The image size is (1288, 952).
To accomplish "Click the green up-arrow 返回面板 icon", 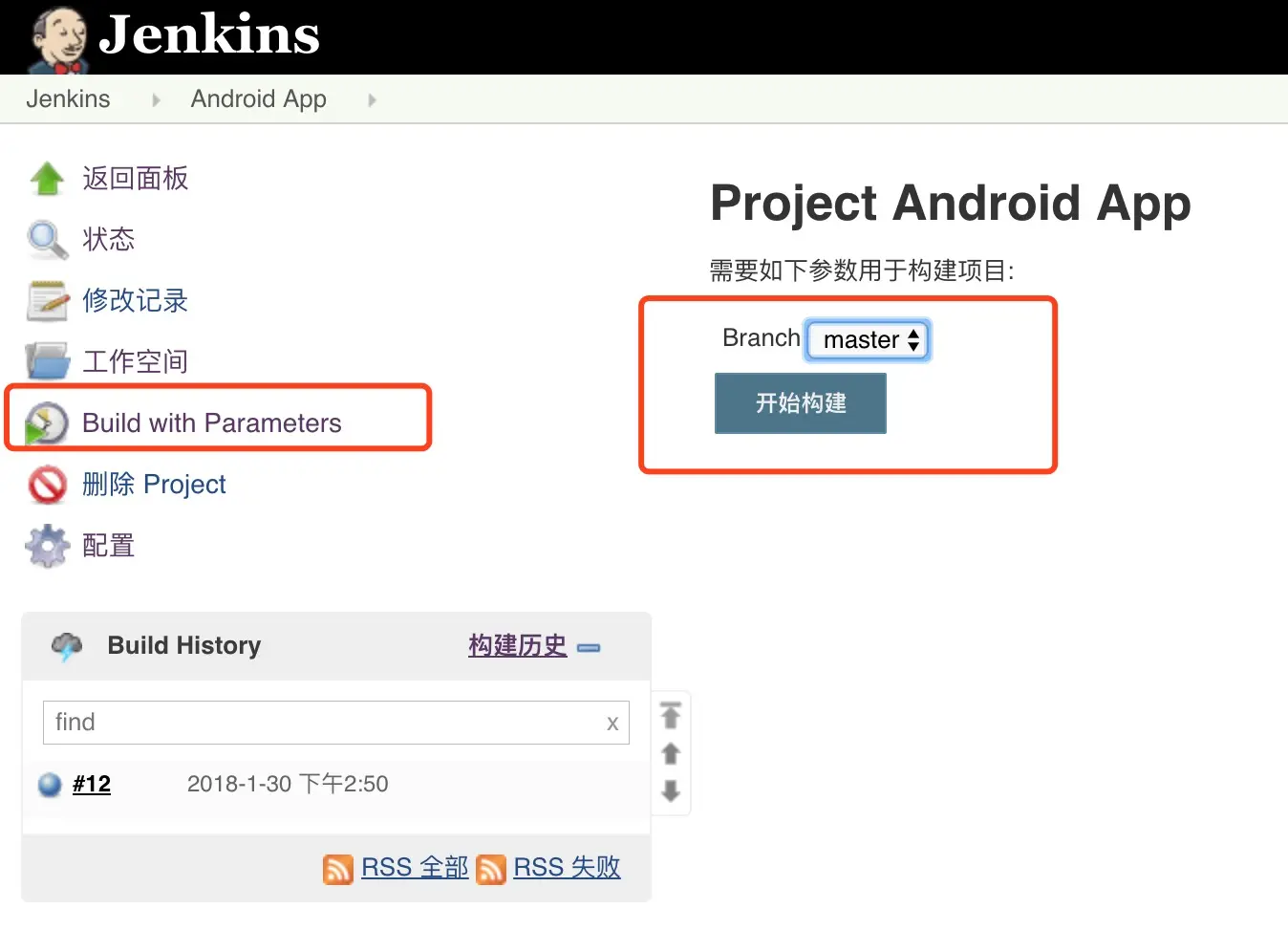I will (47, 179).
